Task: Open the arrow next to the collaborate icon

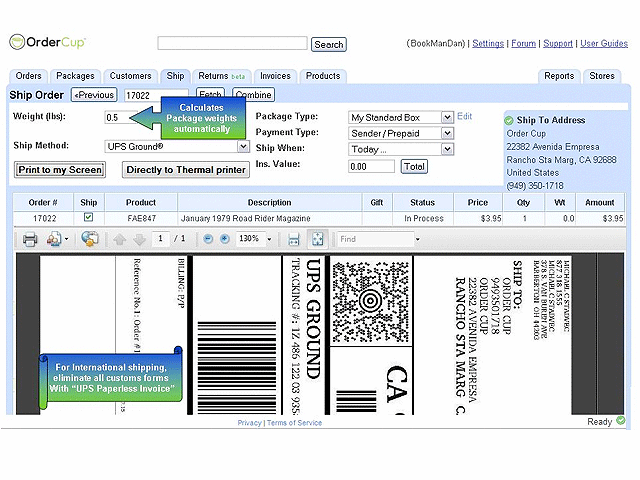Action: pyautogui.click(x=67, y=239)
